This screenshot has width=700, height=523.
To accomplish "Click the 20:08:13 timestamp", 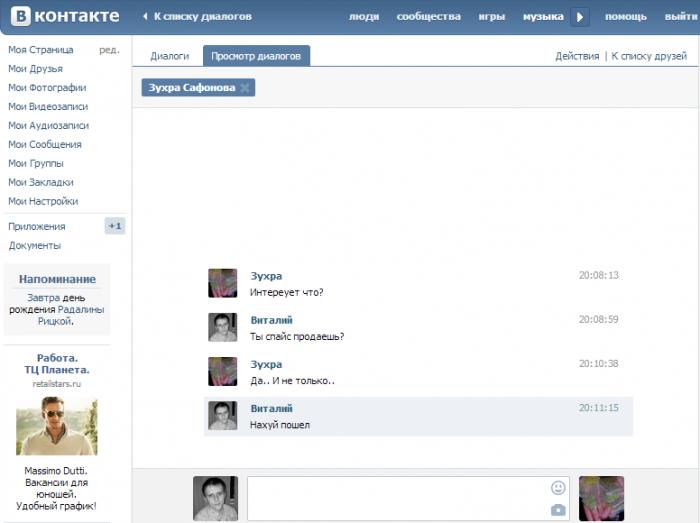I will 599,275.
